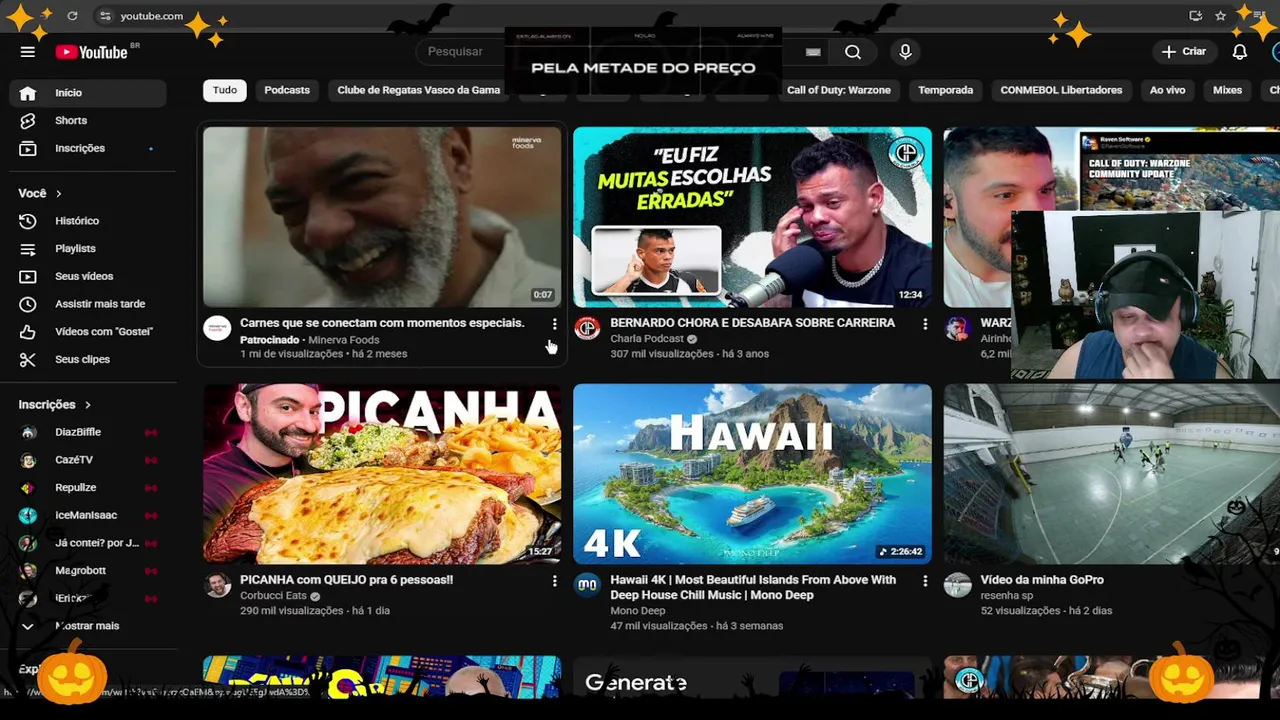The height and width of the screenshot is (720, 1280).
Task: Open the Minerva Foods ad thumbnail
Action: [382, 216]
